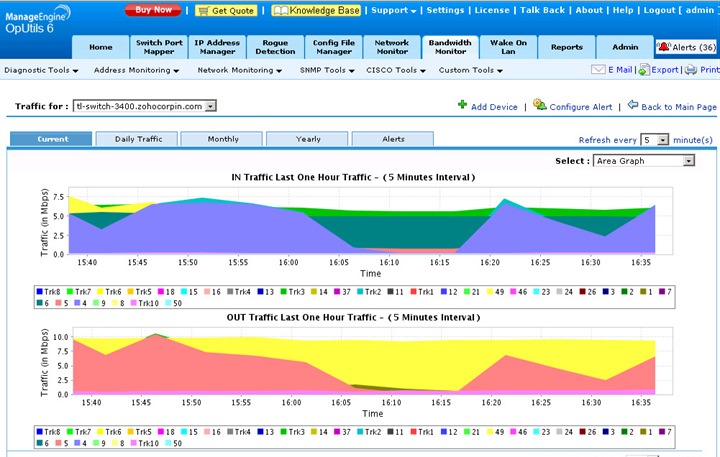Click the ManageEngine OpUtils 6 logo

coord(38,20)
